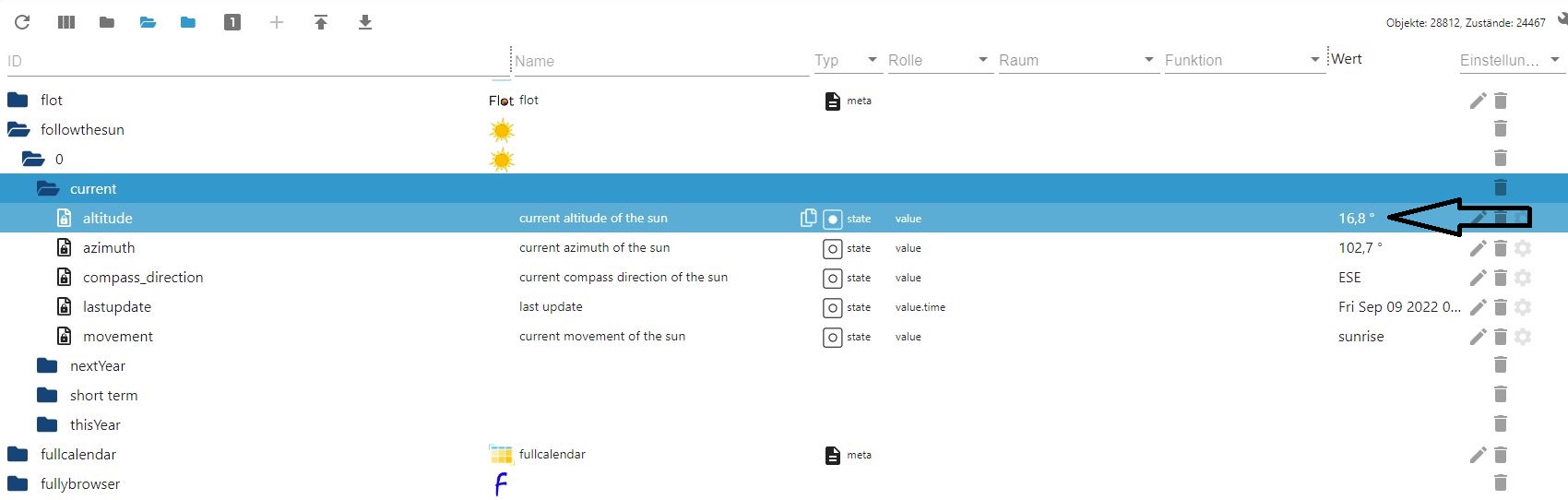Click the upload arrow icon in toolbar

[321, 22]
